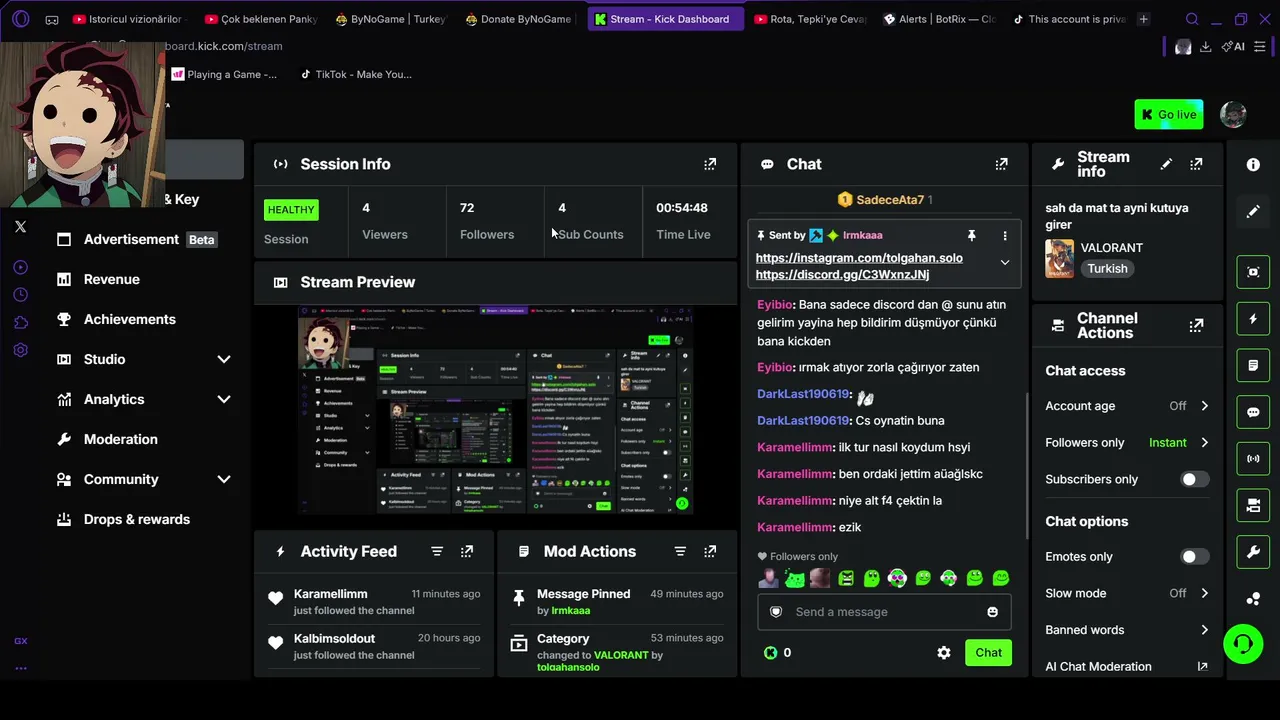Open Playing a Game bookmark

(224, 74)
